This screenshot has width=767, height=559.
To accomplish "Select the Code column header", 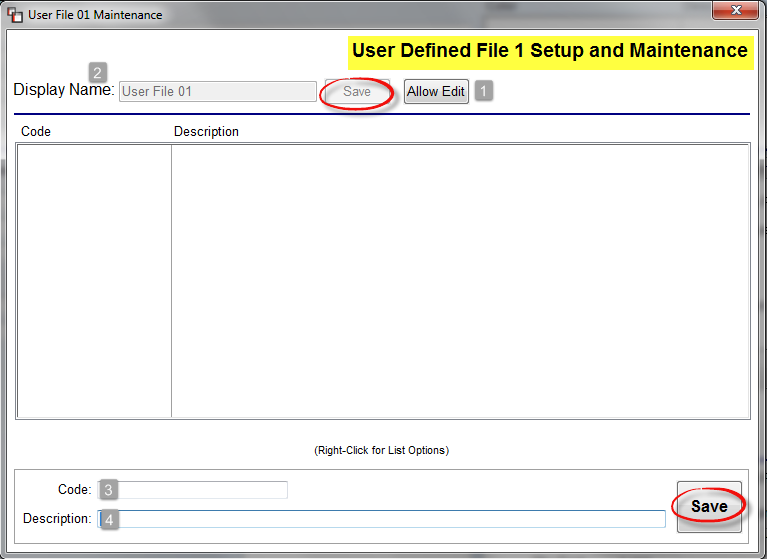I will tap(36, 132).
